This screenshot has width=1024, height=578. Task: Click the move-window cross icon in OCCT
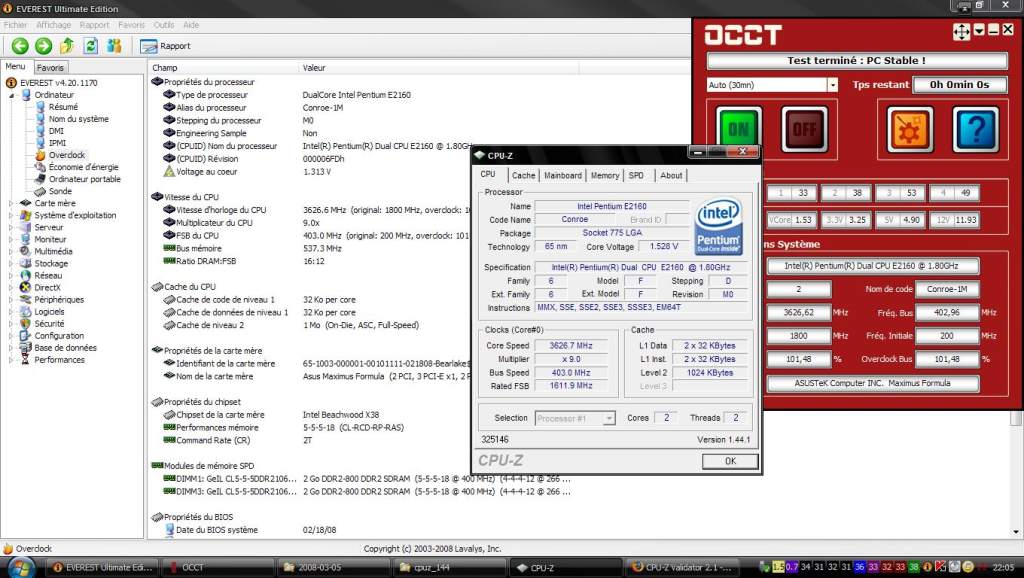tap(961, 31)
